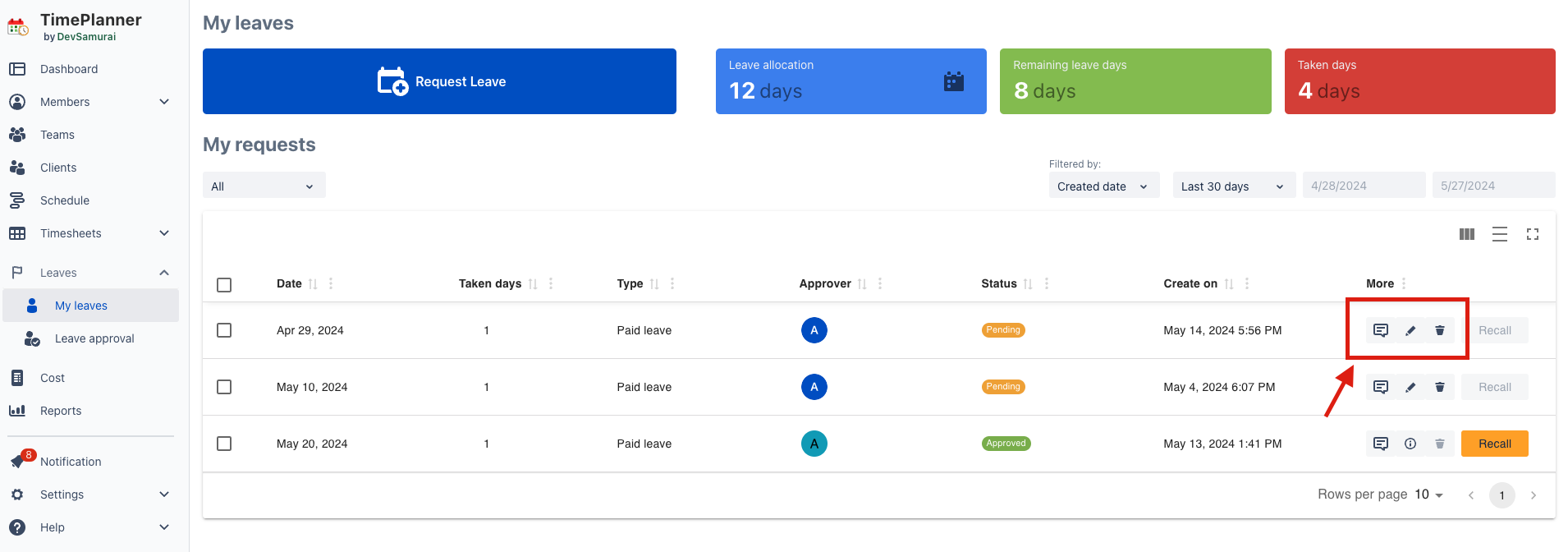Open Create on column options menu
Image resolution: width=1568 pixels, height=552 pixels.
pos(1247,283)
